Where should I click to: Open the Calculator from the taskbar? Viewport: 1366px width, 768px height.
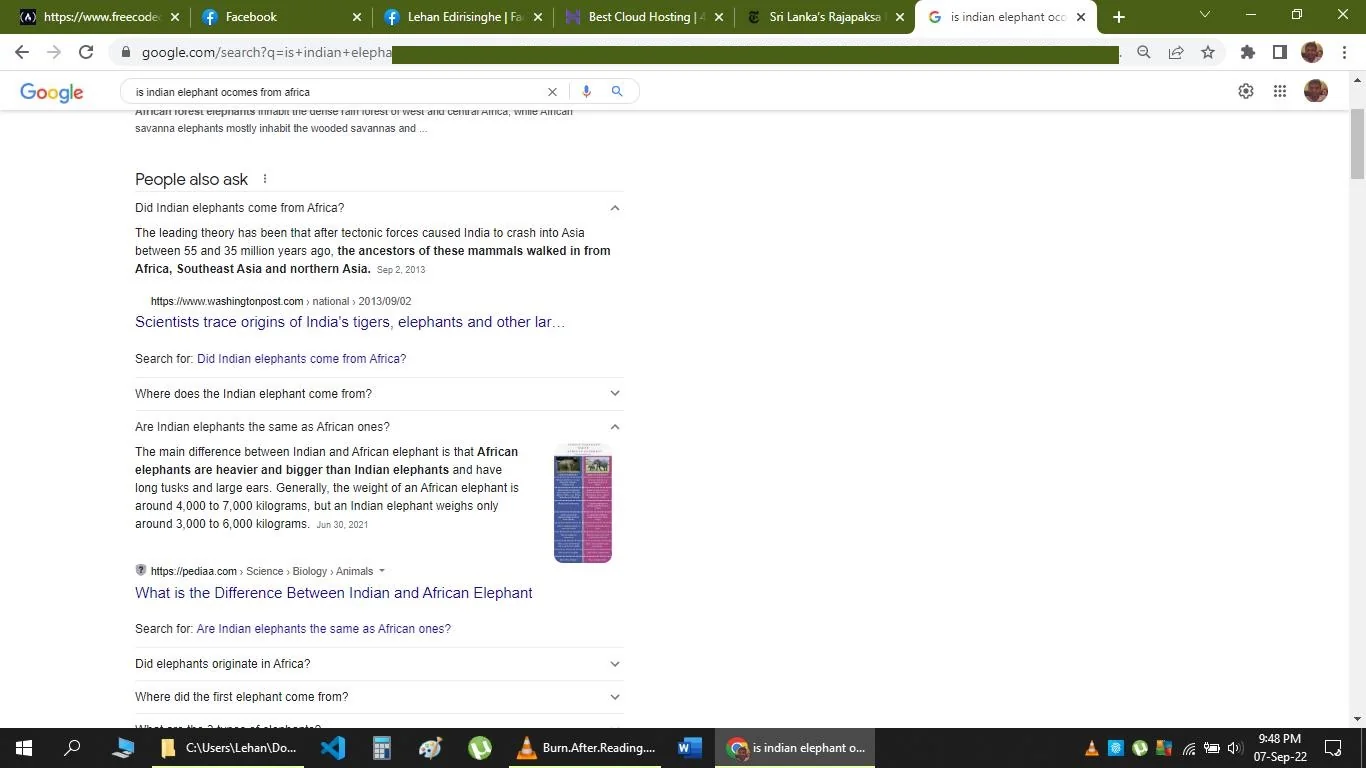(x=381, y=748)
